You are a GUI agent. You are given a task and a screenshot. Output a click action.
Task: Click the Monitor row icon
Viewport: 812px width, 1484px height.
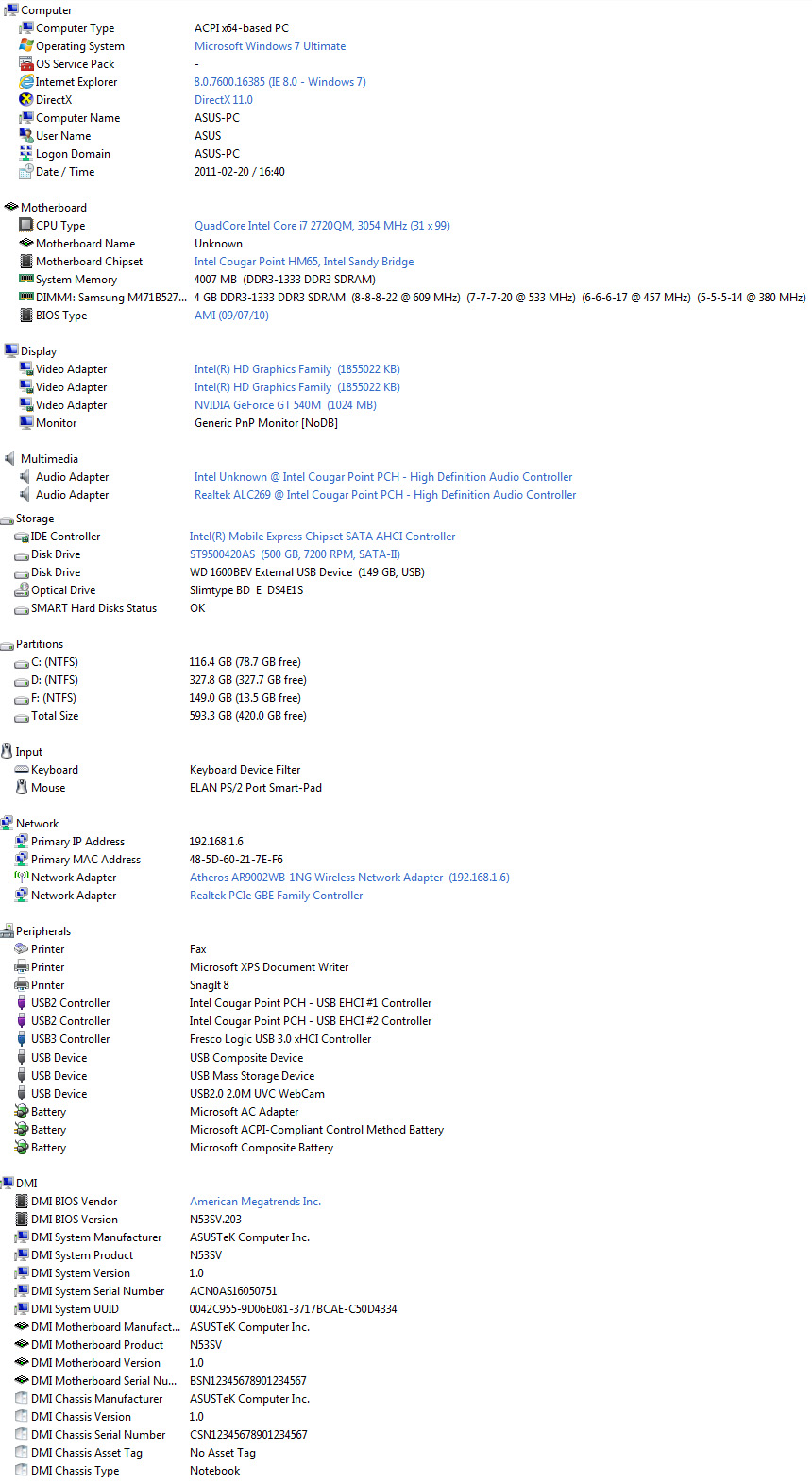[26, 422]
